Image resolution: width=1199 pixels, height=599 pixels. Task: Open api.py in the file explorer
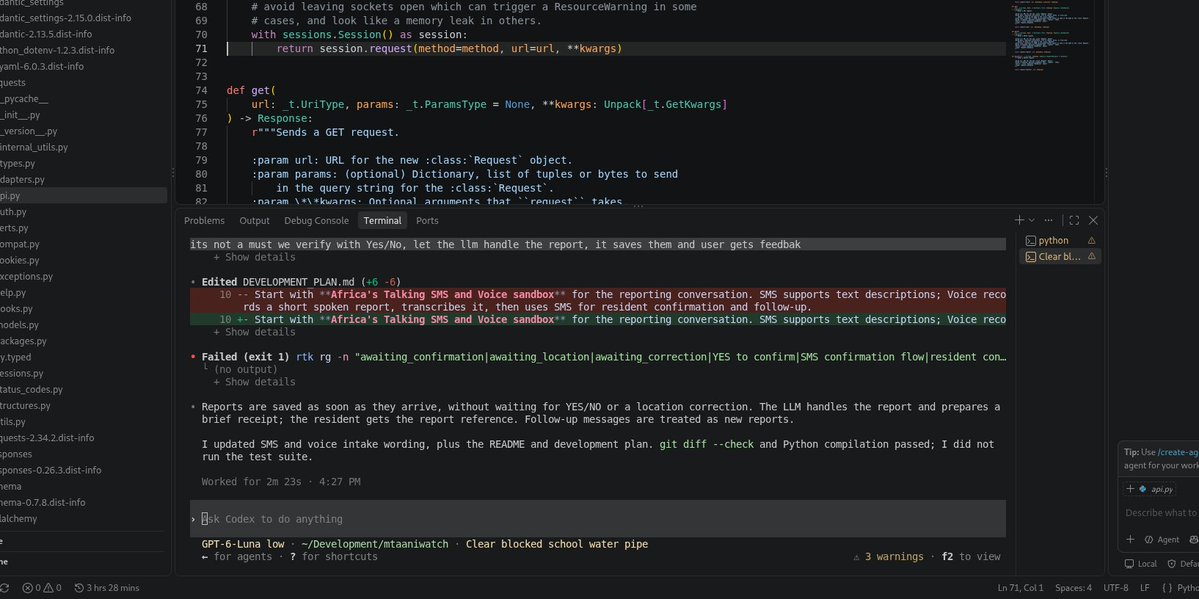tap(83, 196)
